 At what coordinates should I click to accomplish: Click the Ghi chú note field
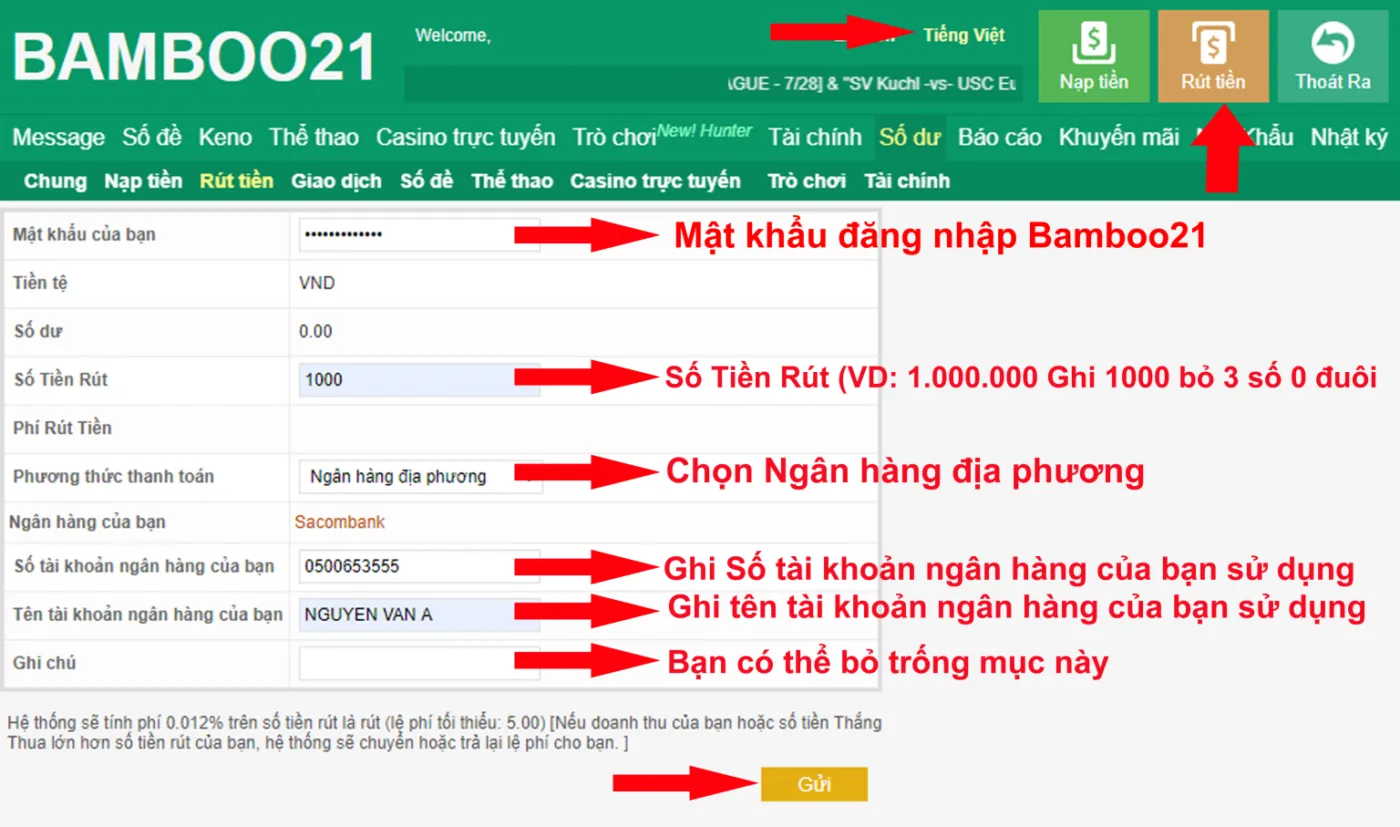(x=418, y=663)
